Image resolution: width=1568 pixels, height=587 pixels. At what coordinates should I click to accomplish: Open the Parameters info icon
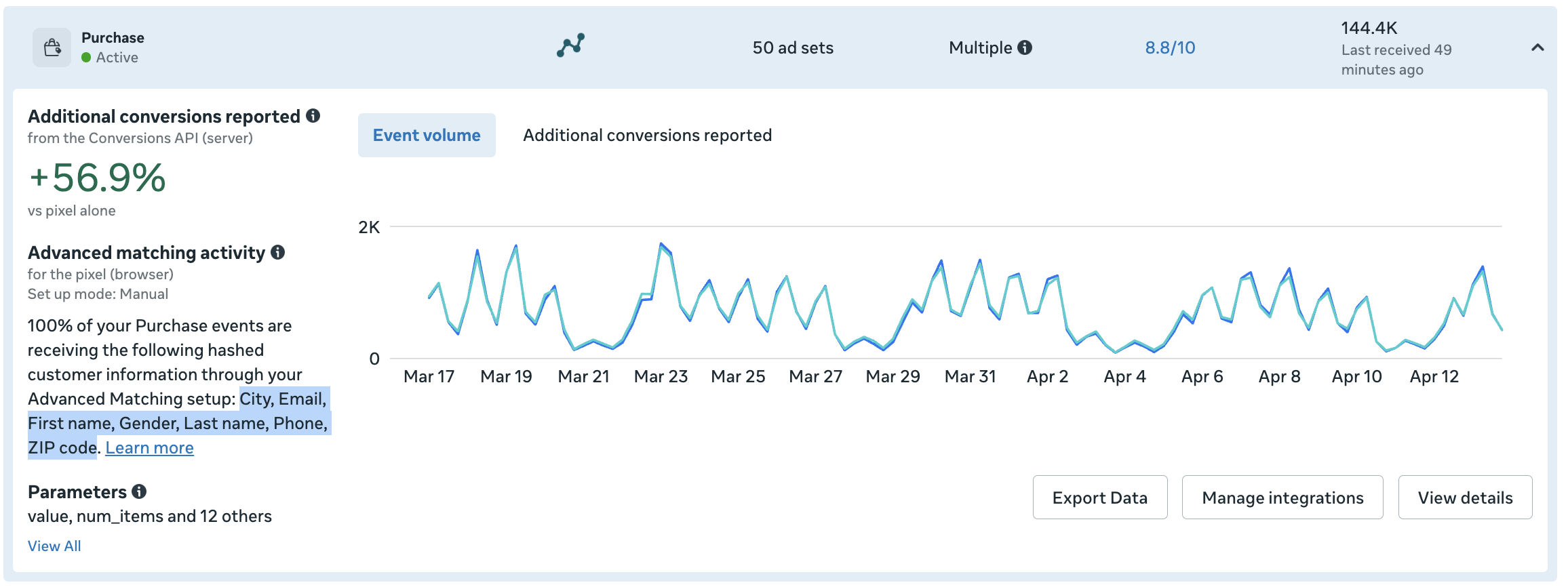139,491
